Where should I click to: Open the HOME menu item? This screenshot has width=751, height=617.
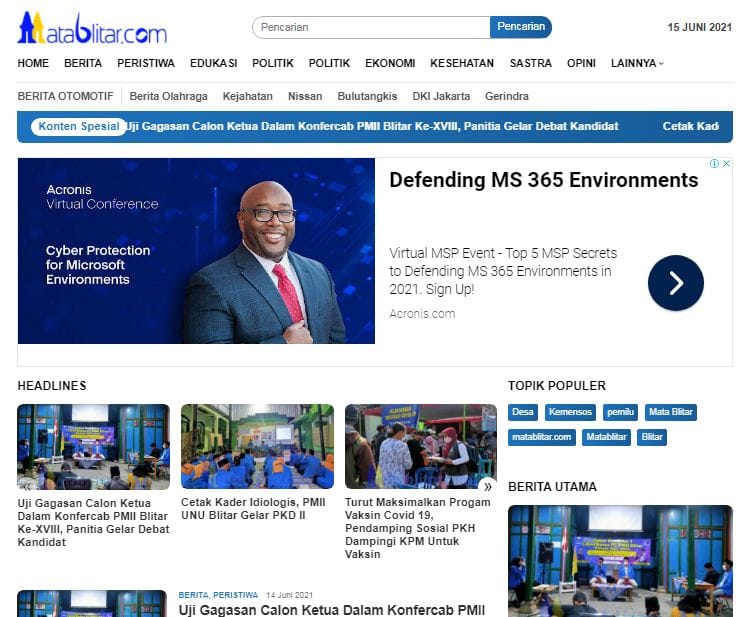(33, 63)
